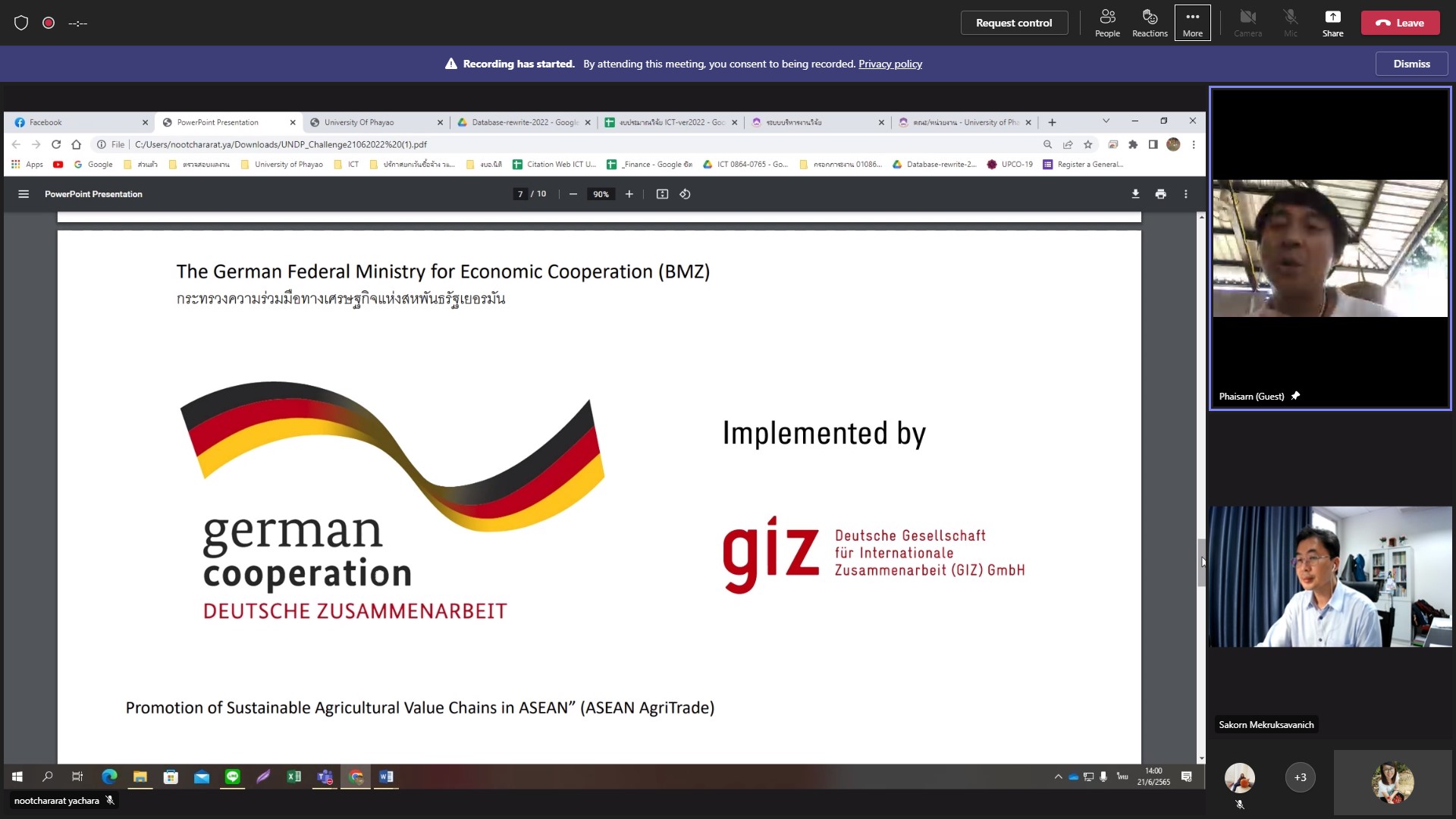This screenshot has width=1456, height=819.
Task: Dismiss the recording notification banner
Action: click(1411, 64)
